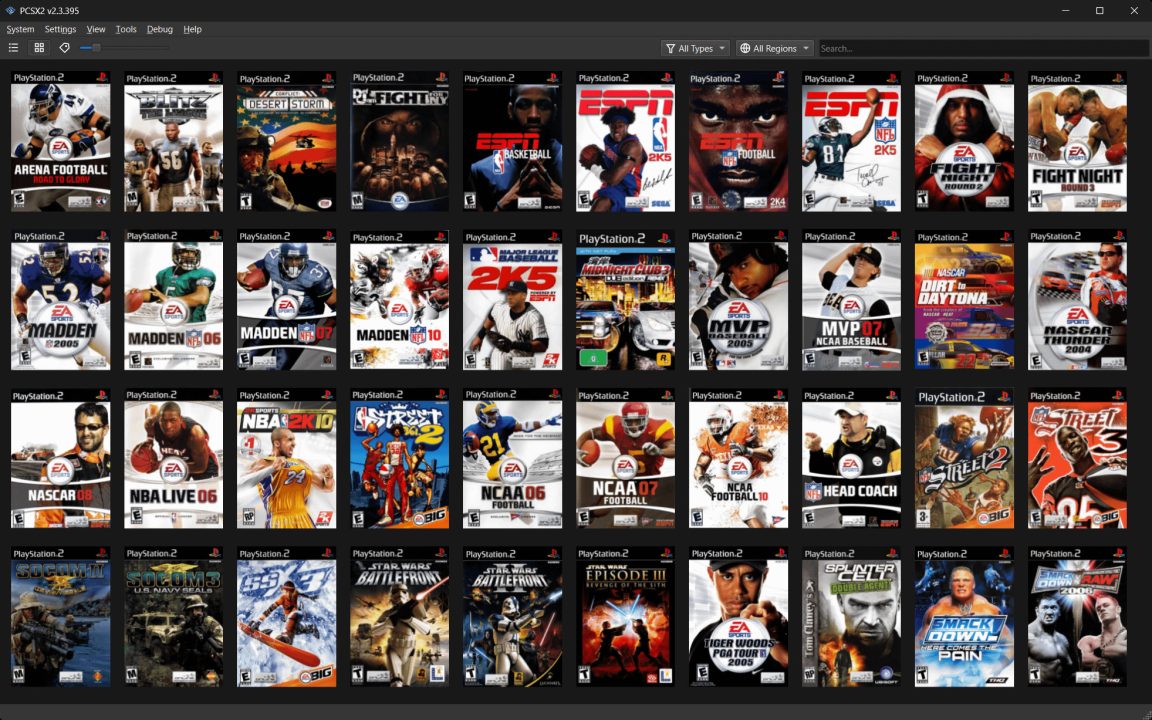
Task: Select the NFL Head Coach cover
Action: coord(852,458)
